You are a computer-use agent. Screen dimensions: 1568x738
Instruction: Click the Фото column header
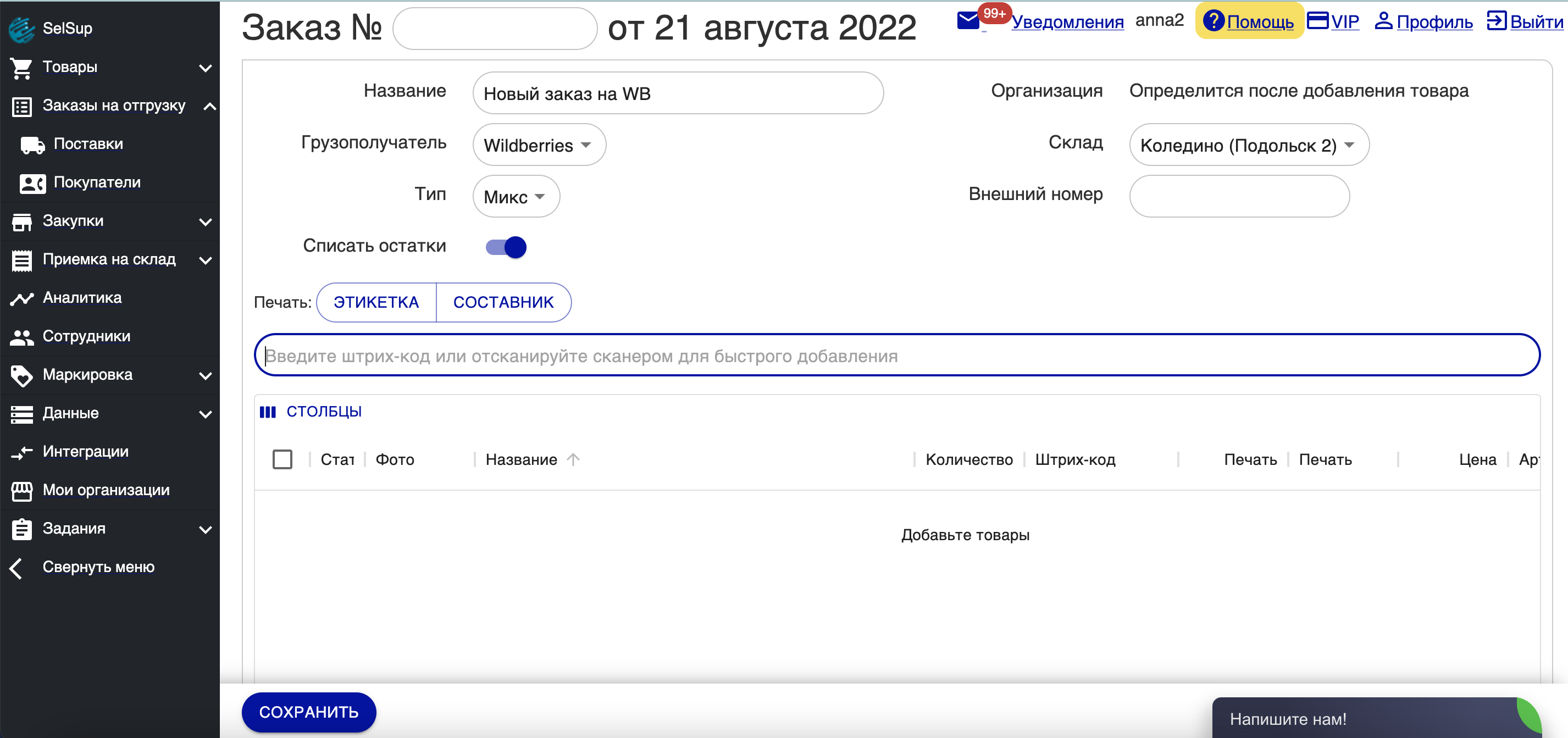[395, 459]
